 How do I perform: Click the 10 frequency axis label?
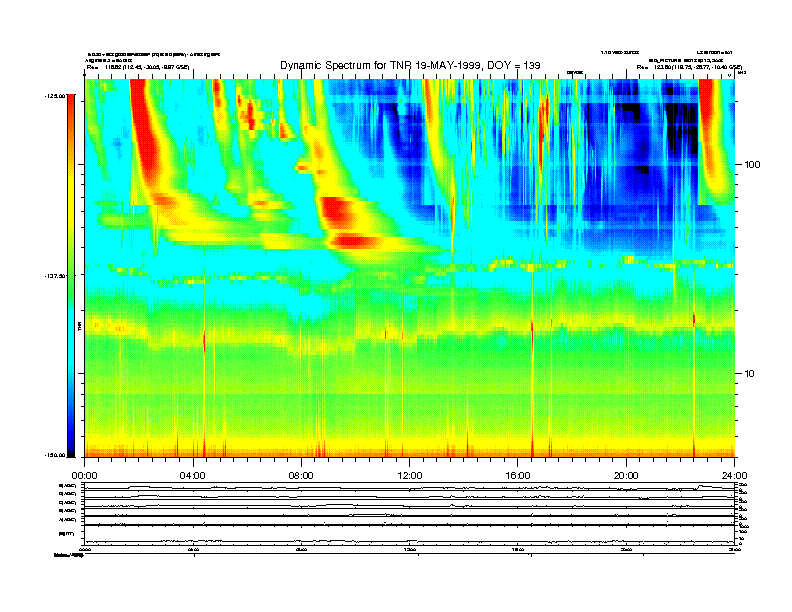pyautogui.click(x=750, y=374)
